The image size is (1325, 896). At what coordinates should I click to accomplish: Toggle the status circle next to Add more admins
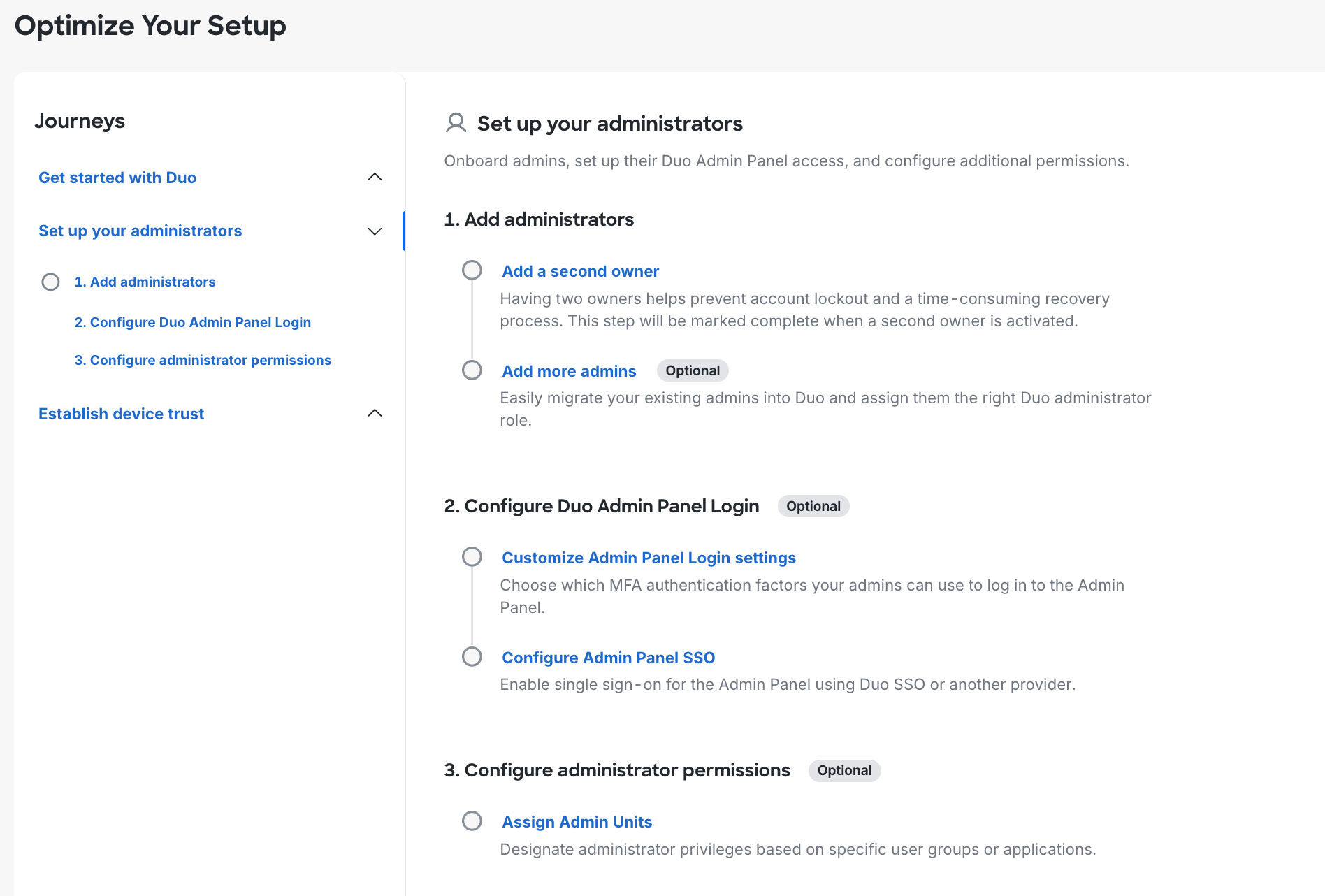[x=472, y=370]
